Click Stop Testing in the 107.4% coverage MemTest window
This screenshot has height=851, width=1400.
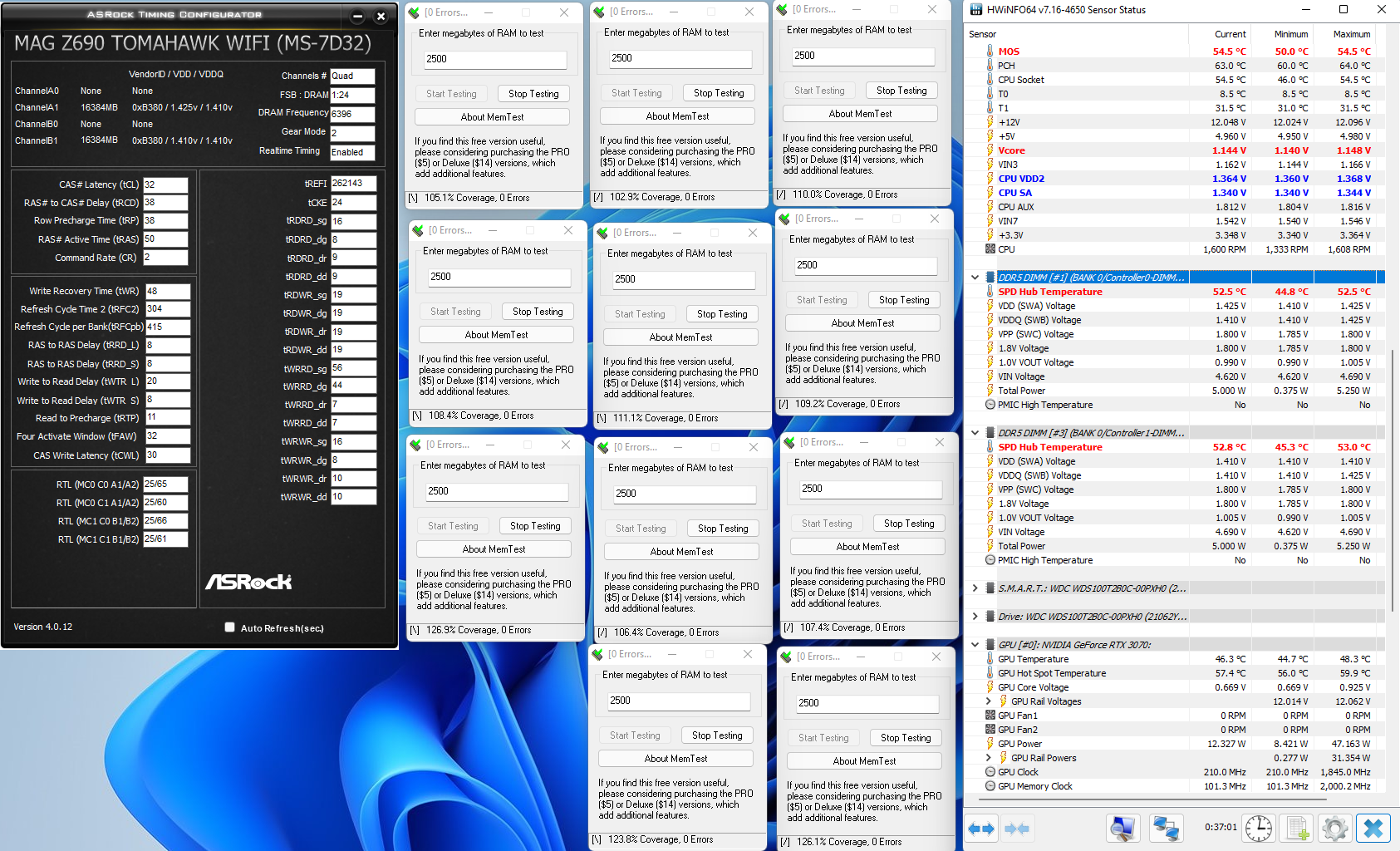coord(909,524)
